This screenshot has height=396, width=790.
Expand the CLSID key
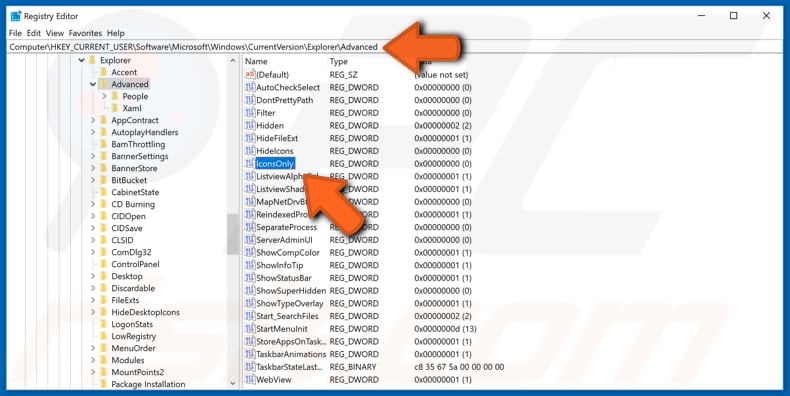[x=93, y=240]
